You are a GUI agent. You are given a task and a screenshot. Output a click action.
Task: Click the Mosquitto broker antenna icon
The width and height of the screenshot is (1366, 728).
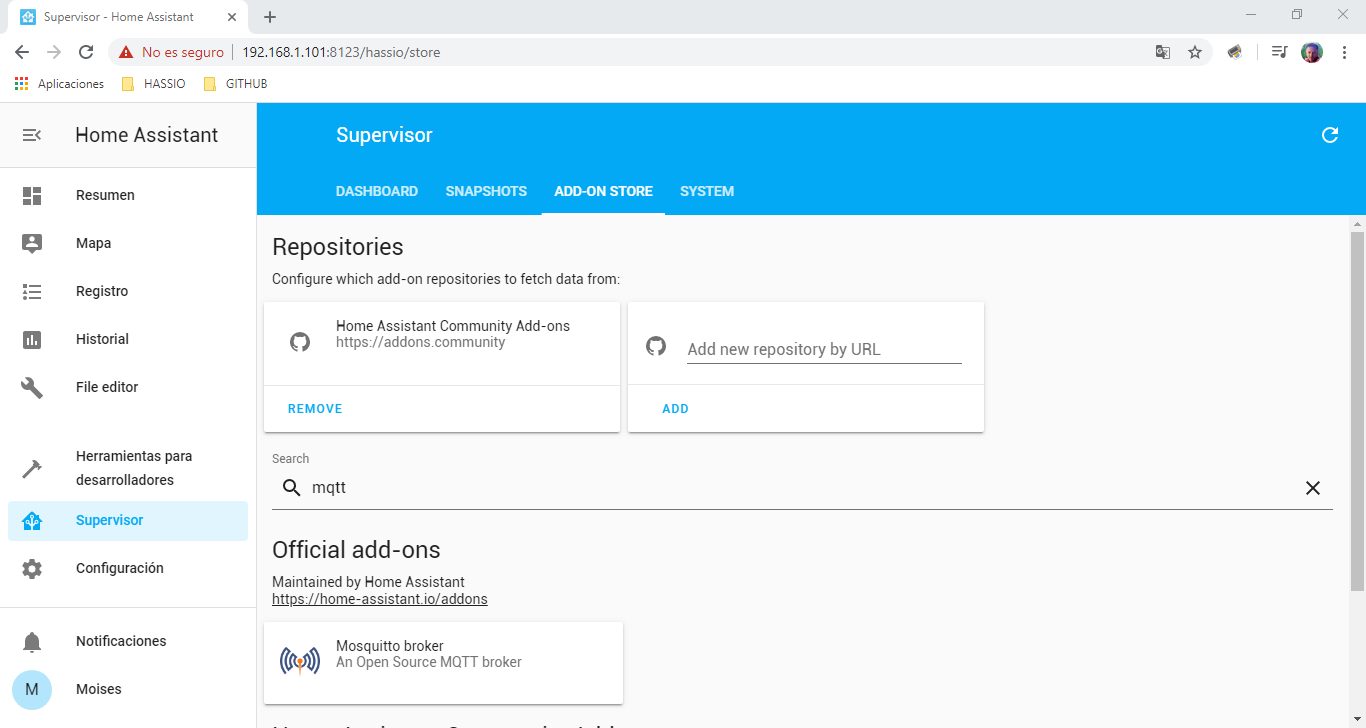click(x=300, y=661)
